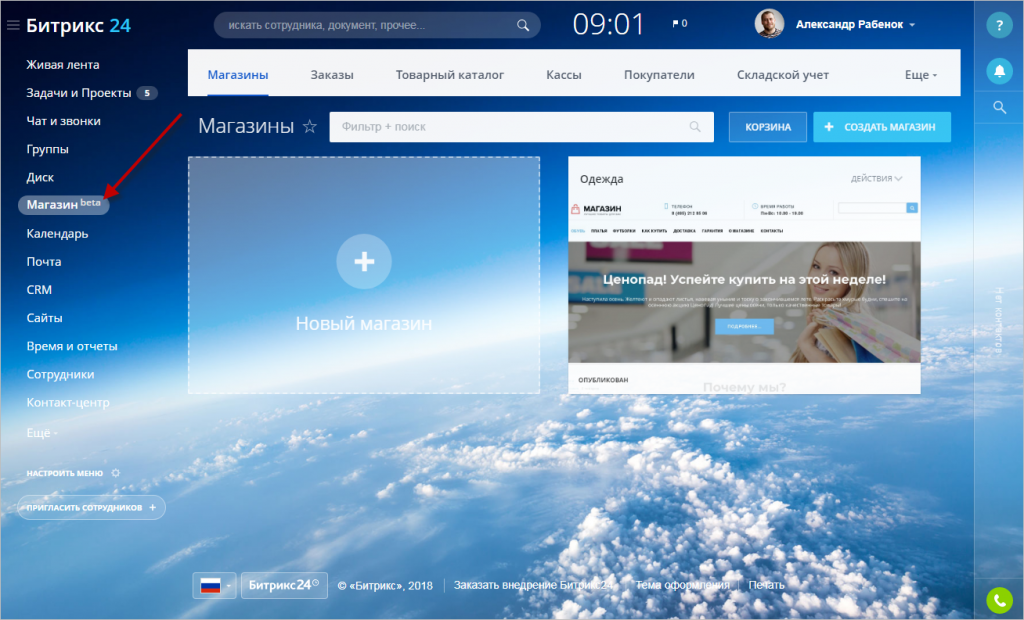Screen dimensions: 1024x620
Task: Open Заказать внедрение Битрикс24 link
Action: [x=534, y=585]
